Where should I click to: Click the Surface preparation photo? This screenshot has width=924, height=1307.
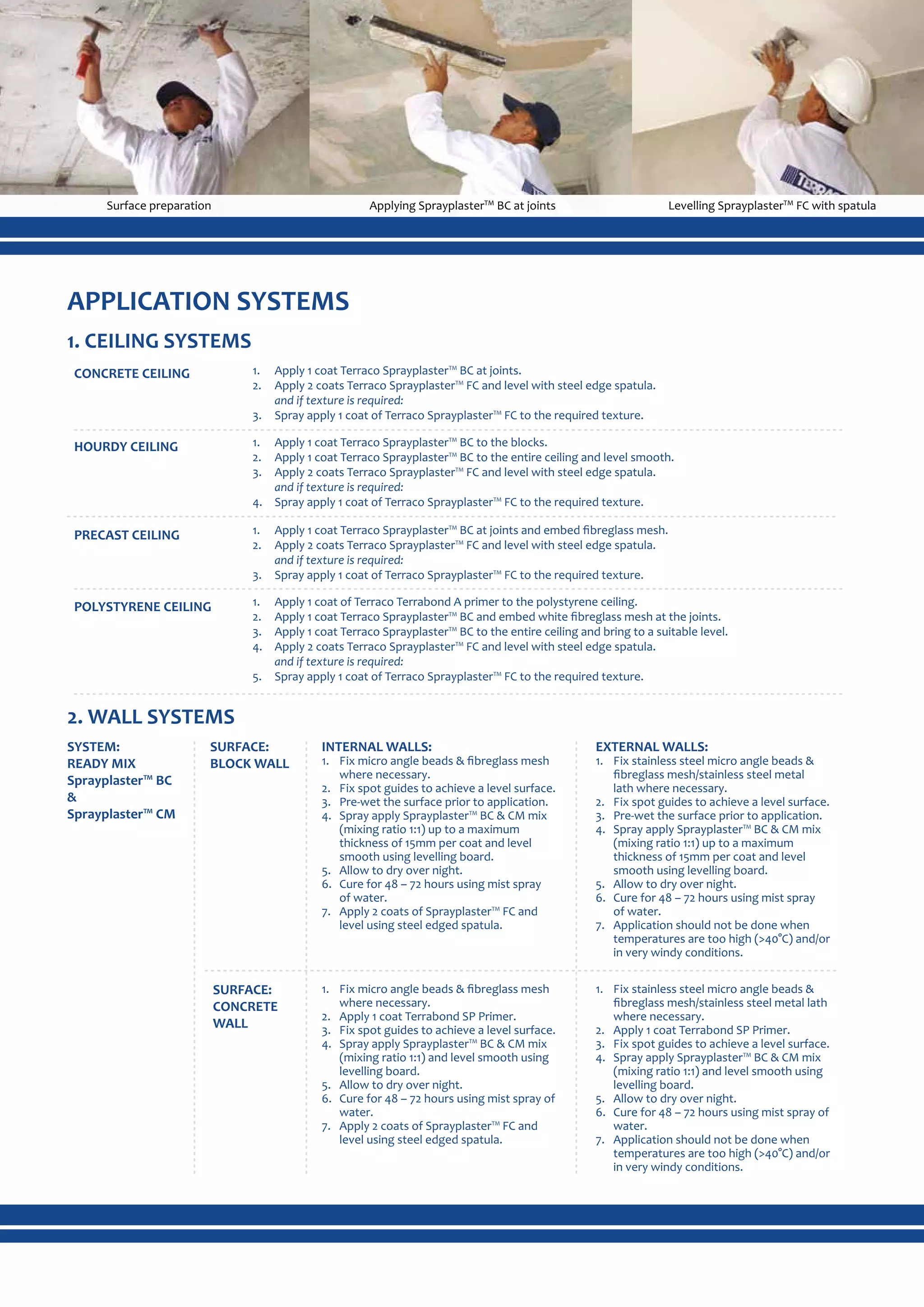(153, 97)
